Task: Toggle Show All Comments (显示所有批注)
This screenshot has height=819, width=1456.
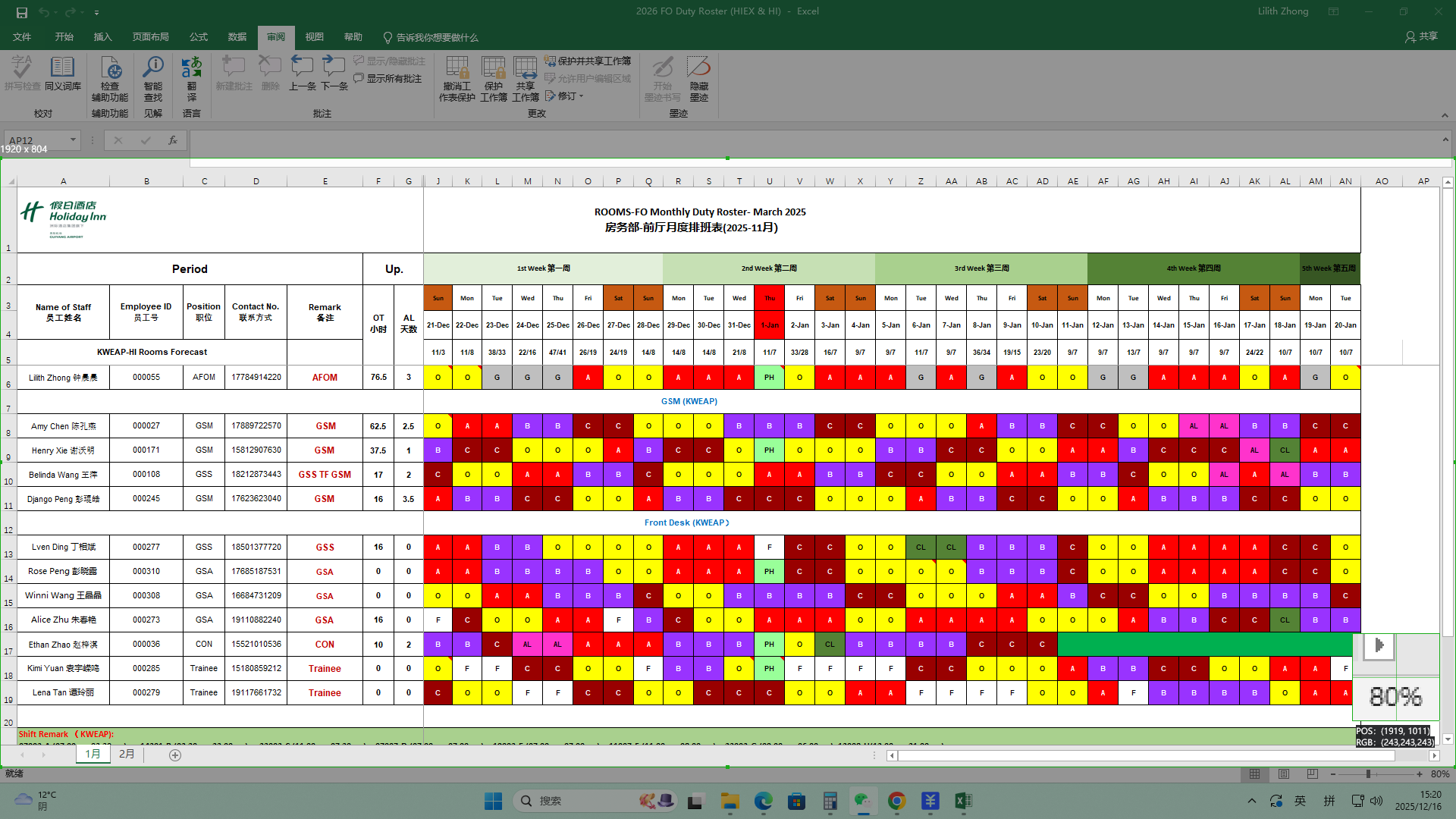Action: coord(388,79)
